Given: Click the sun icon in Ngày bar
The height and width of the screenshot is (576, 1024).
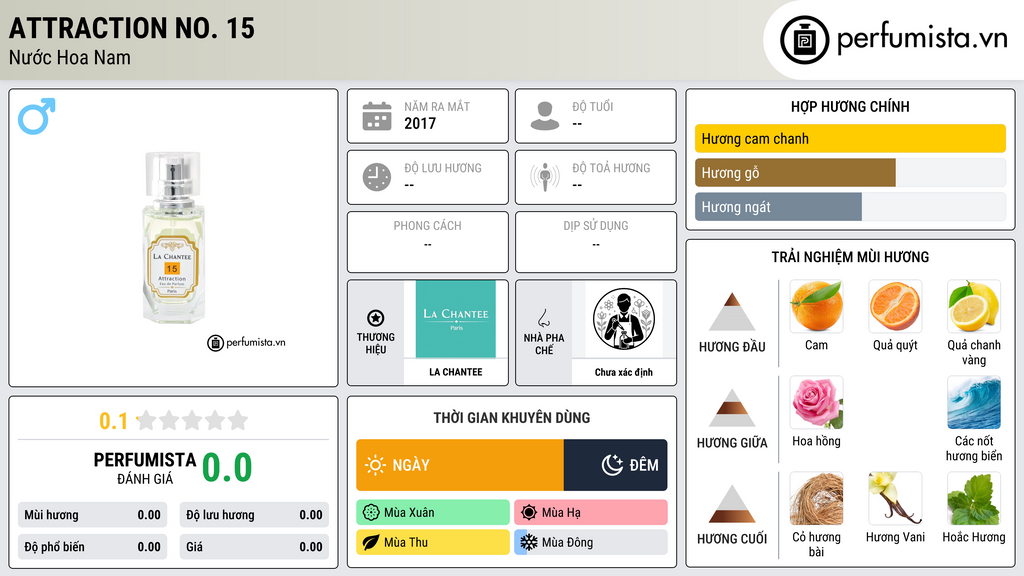Looking at the screenshot, I should pos(375,465).
